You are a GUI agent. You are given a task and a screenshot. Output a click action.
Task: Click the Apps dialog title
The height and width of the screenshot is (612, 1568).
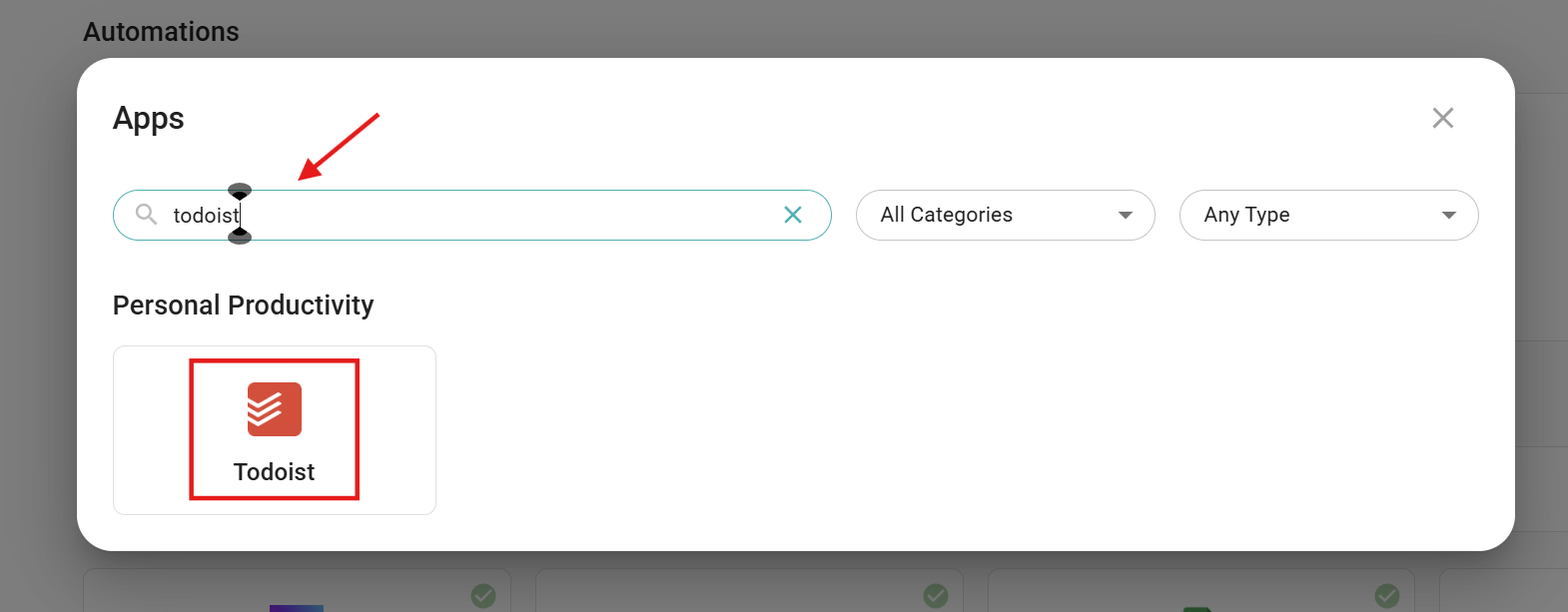coord(148,119)
